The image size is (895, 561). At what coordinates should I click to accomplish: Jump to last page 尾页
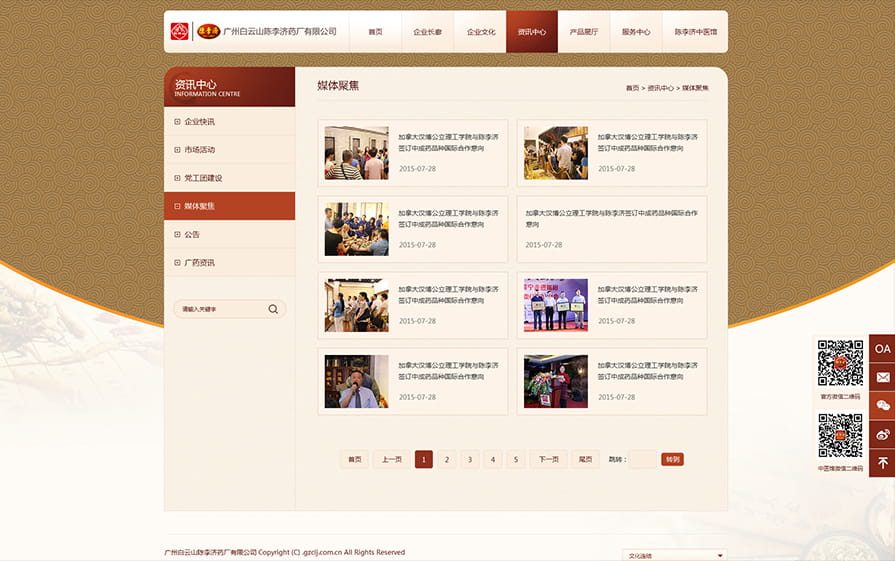pyautogui.click(x=585, y=459)
